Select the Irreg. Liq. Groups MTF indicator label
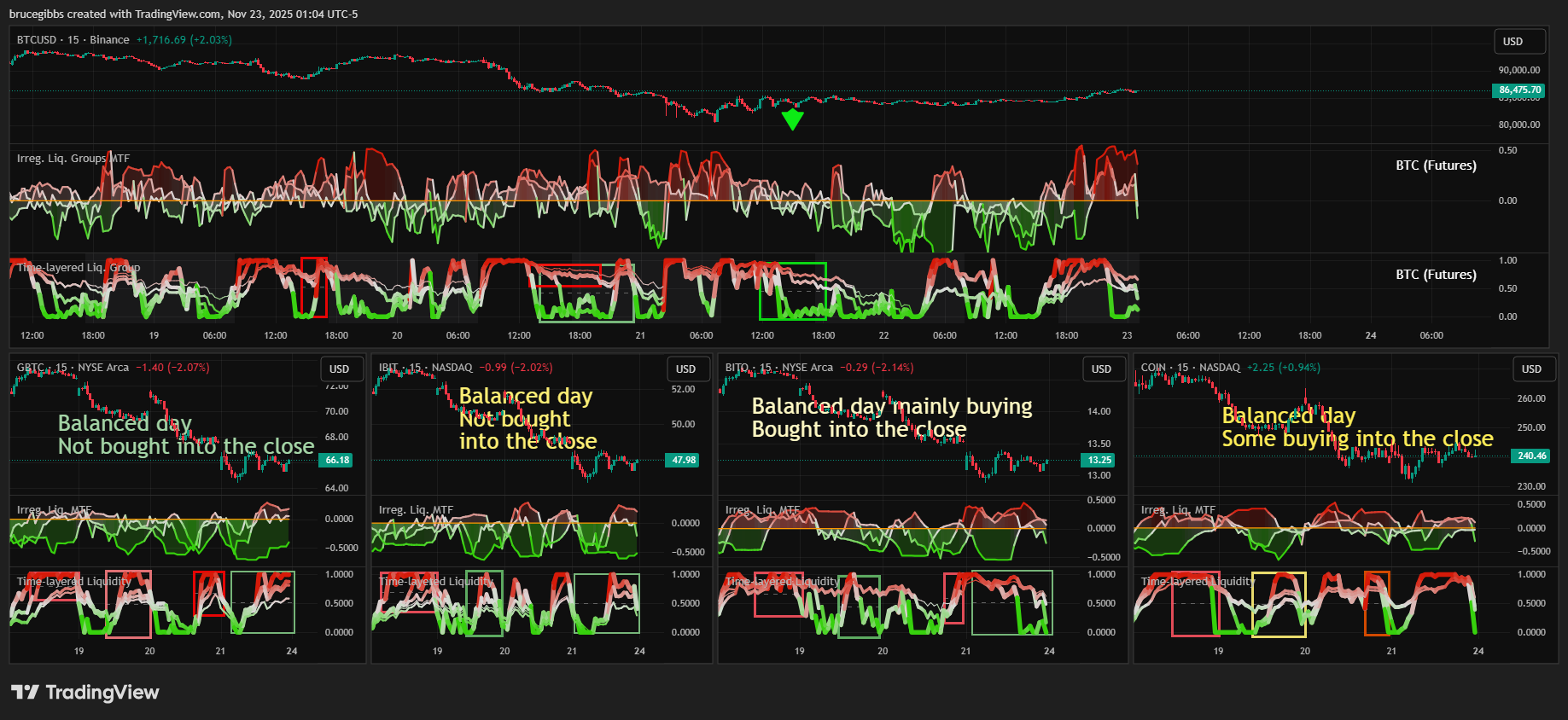The height and width of the screenshot is (720, 1568). coord(73,159)
